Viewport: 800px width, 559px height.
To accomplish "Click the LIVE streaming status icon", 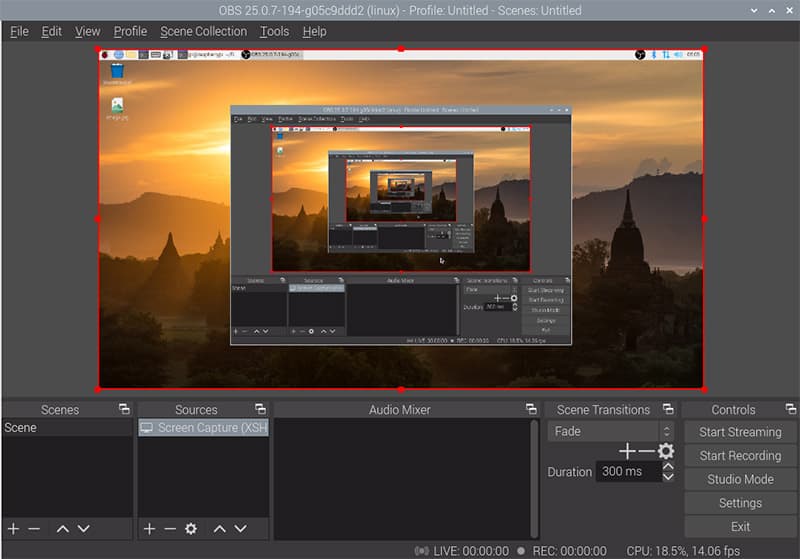I will pos(421,551).
